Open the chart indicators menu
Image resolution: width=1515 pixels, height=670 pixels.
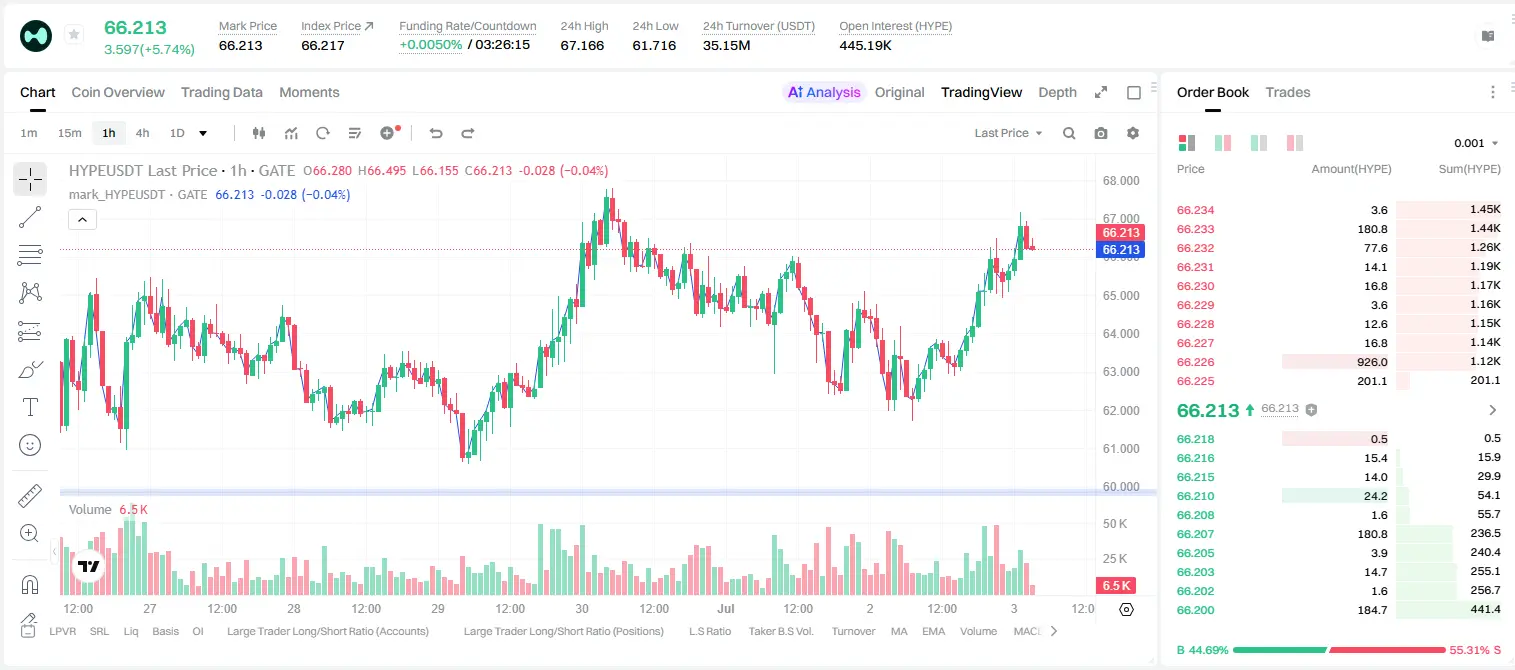(x=291, y=133)
